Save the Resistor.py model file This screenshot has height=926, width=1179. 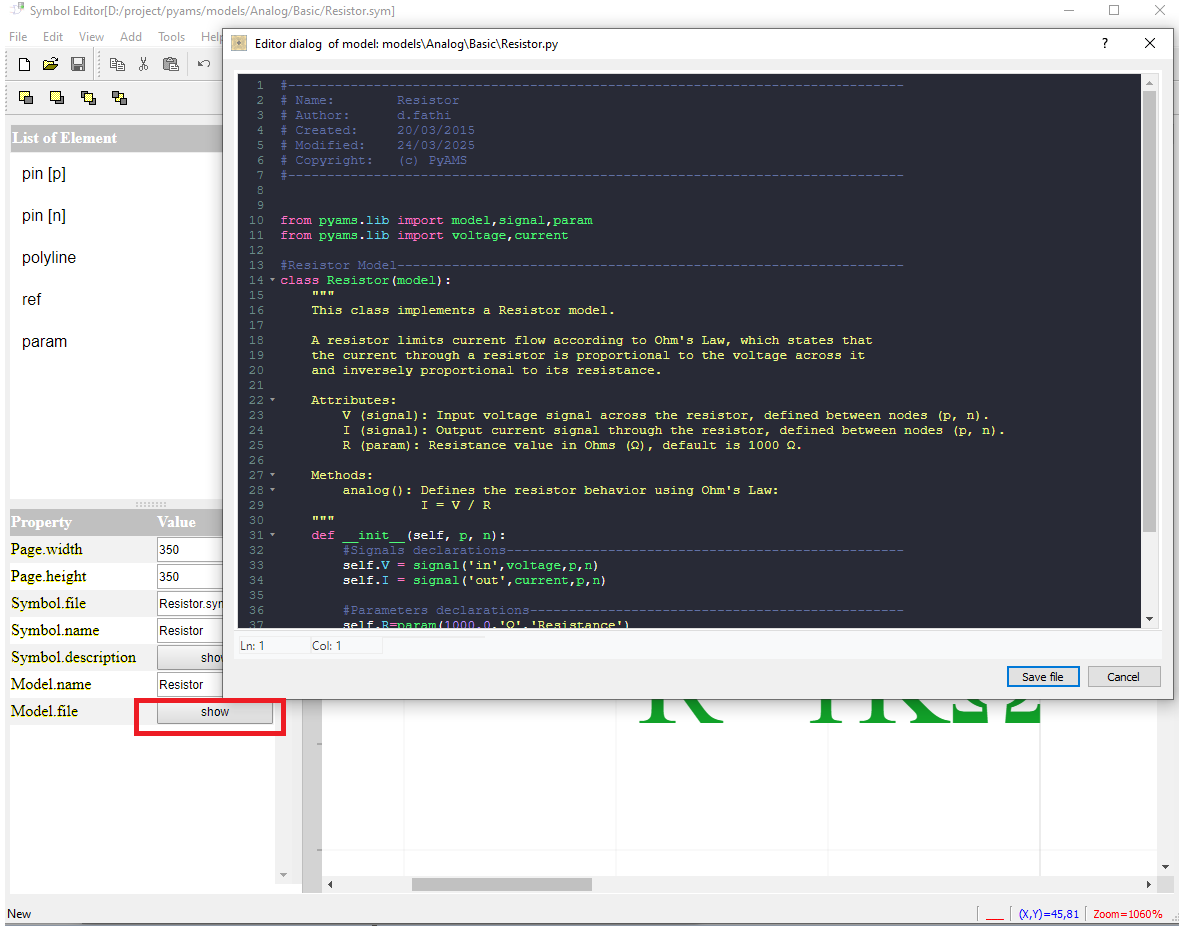coord(1043,676)
